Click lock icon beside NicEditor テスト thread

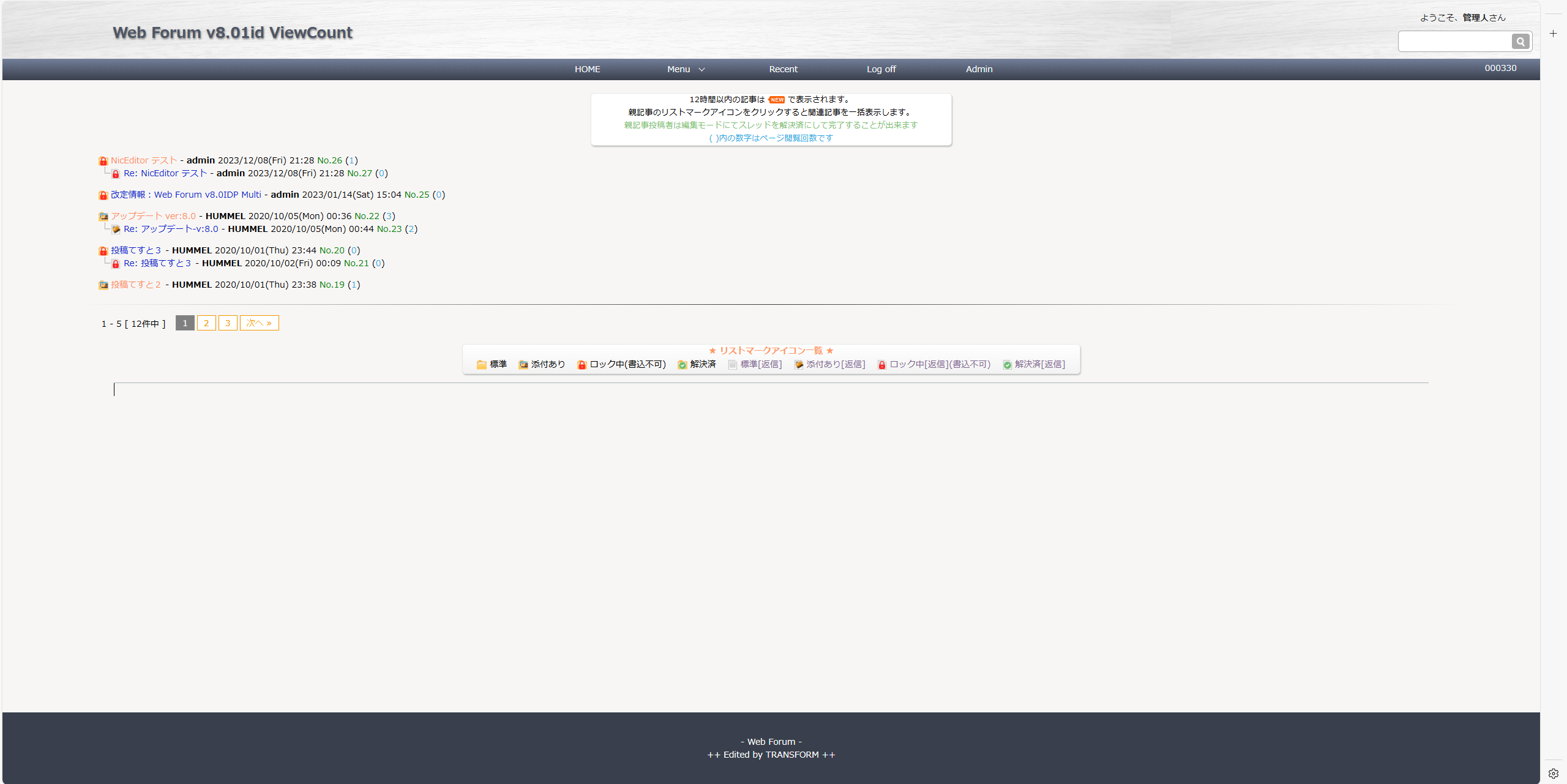(103, 161)
